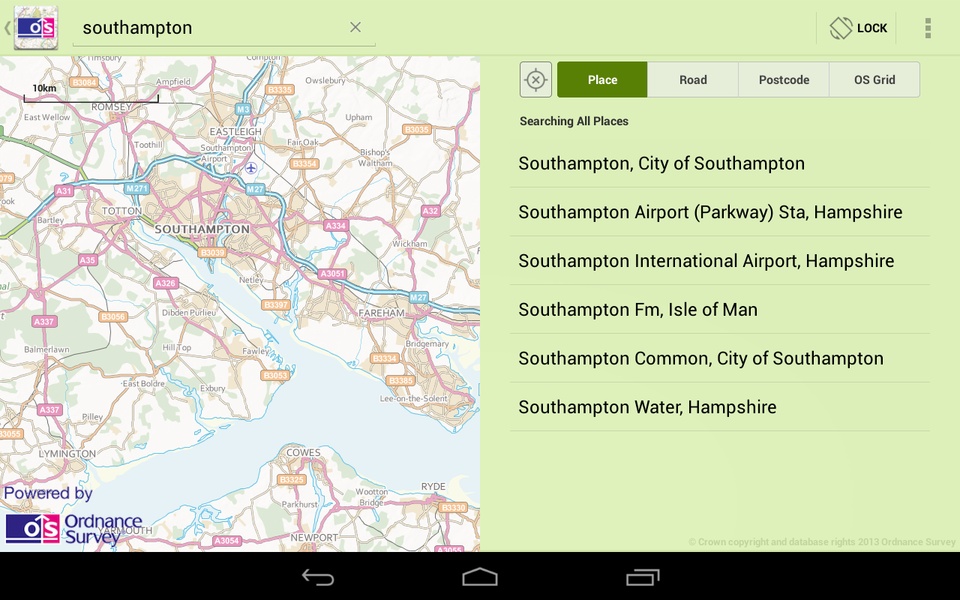Tap the Android recent apps button
The width and height of the screenshot is (960, 600).
point(642,577)
